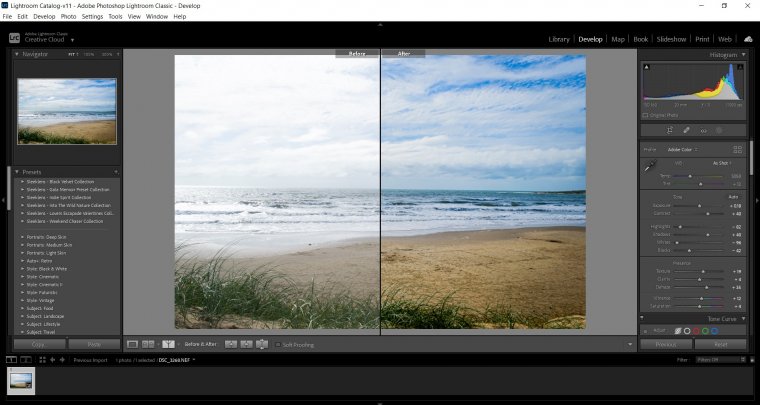Switch to Reference view in toolbar
This screenshot has width=760, height=405.
point(148,344)
